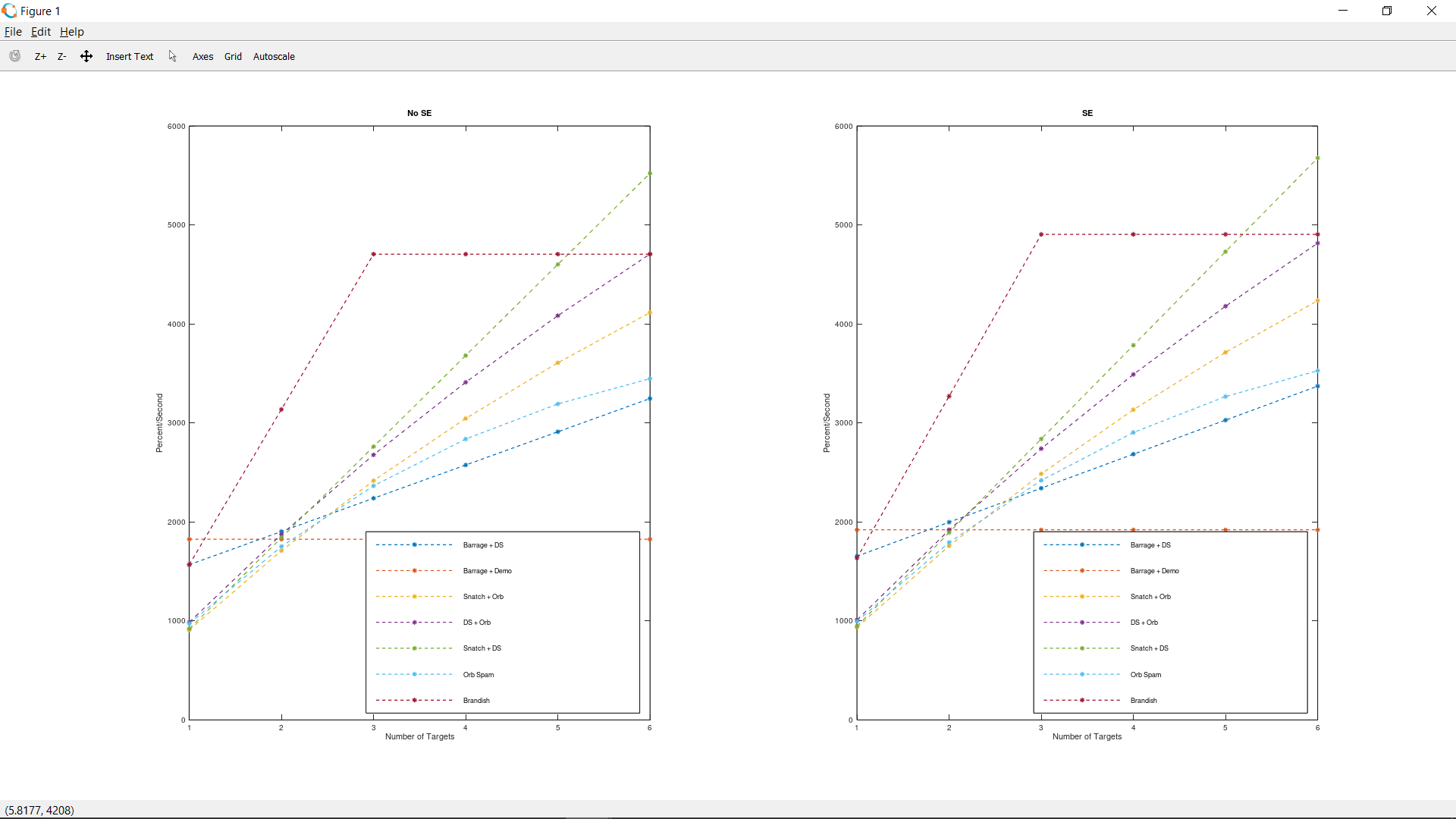Open the Help menu

72,32
